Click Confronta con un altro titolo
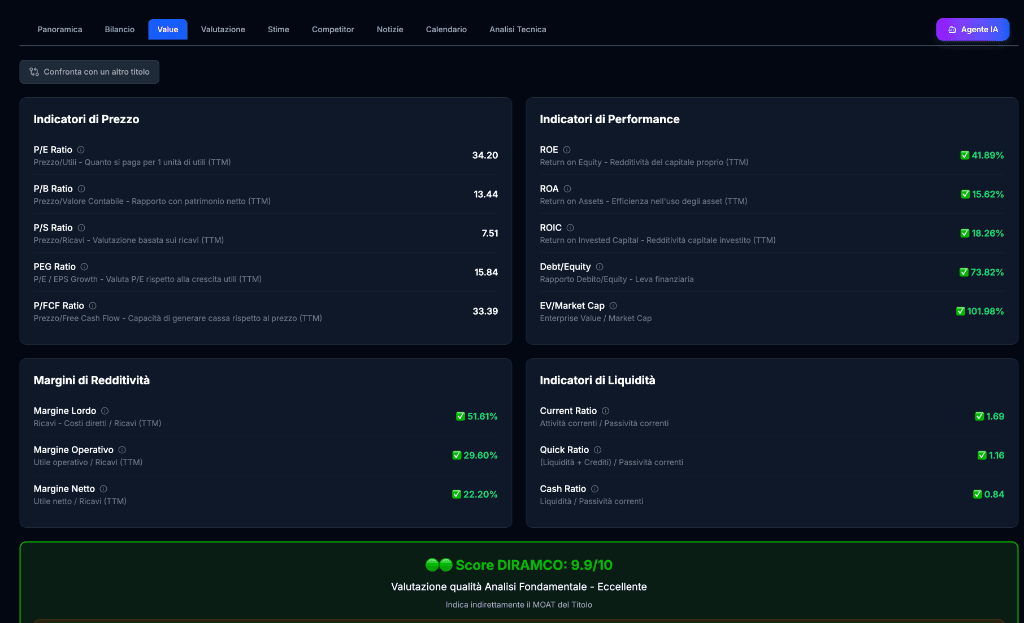Image resolution: width=1024 pixels, height=623 pixels. 89,72
